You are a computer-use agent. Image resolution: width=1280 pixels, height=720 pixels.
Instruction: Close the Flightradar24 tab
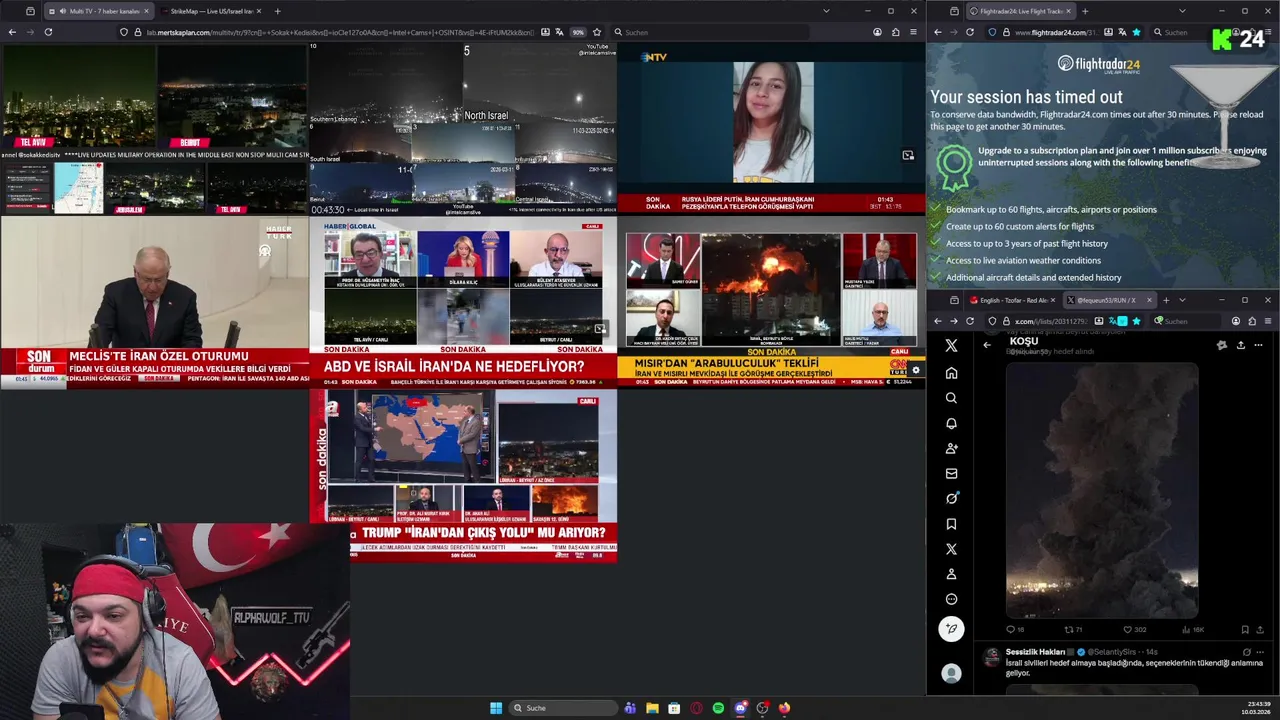coord(1068,11)
